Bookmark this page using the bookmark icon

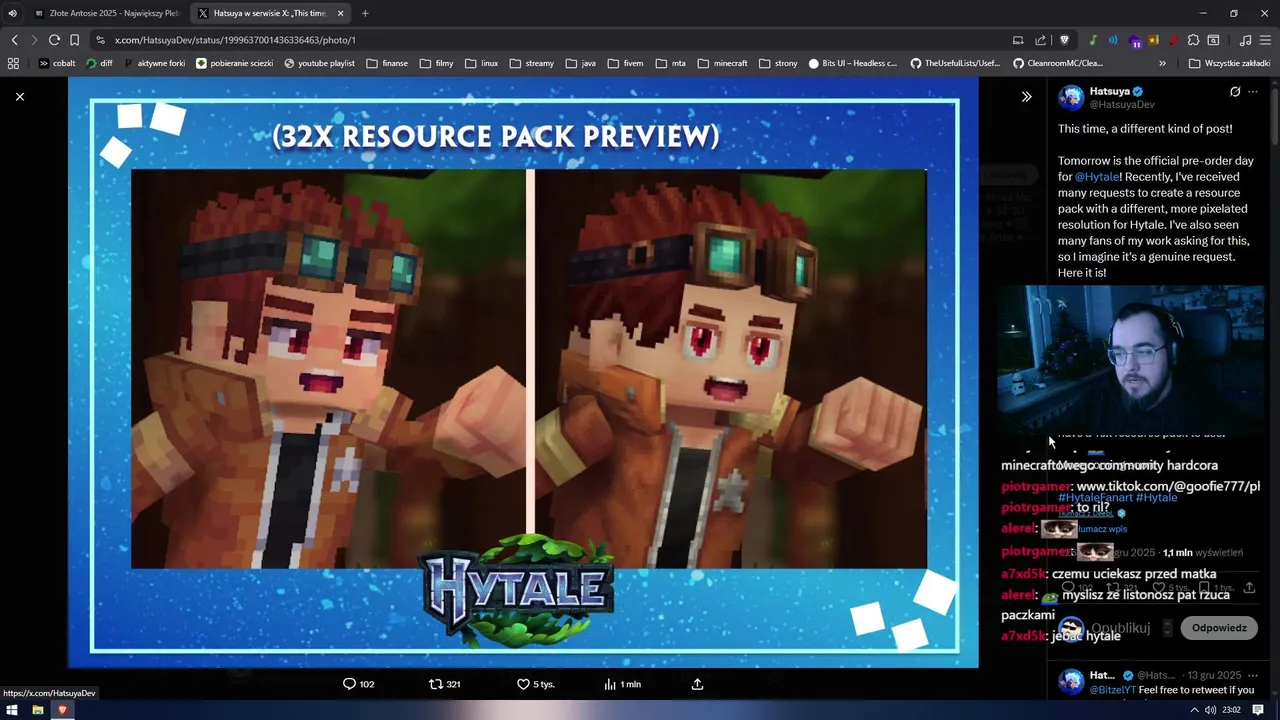coord(74,40)
